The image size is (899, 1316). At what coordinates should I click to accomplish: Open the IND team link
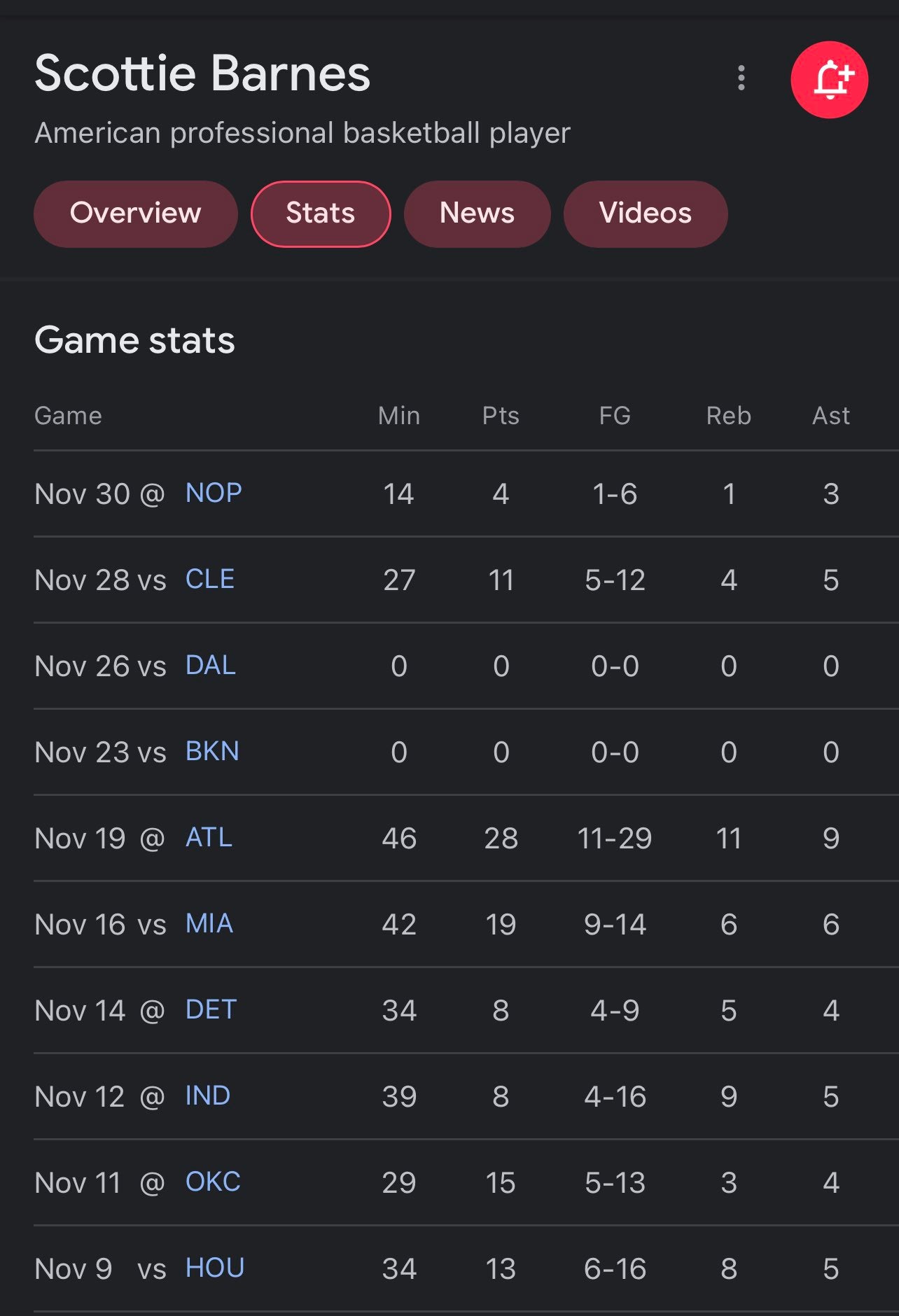(208, 1096)
